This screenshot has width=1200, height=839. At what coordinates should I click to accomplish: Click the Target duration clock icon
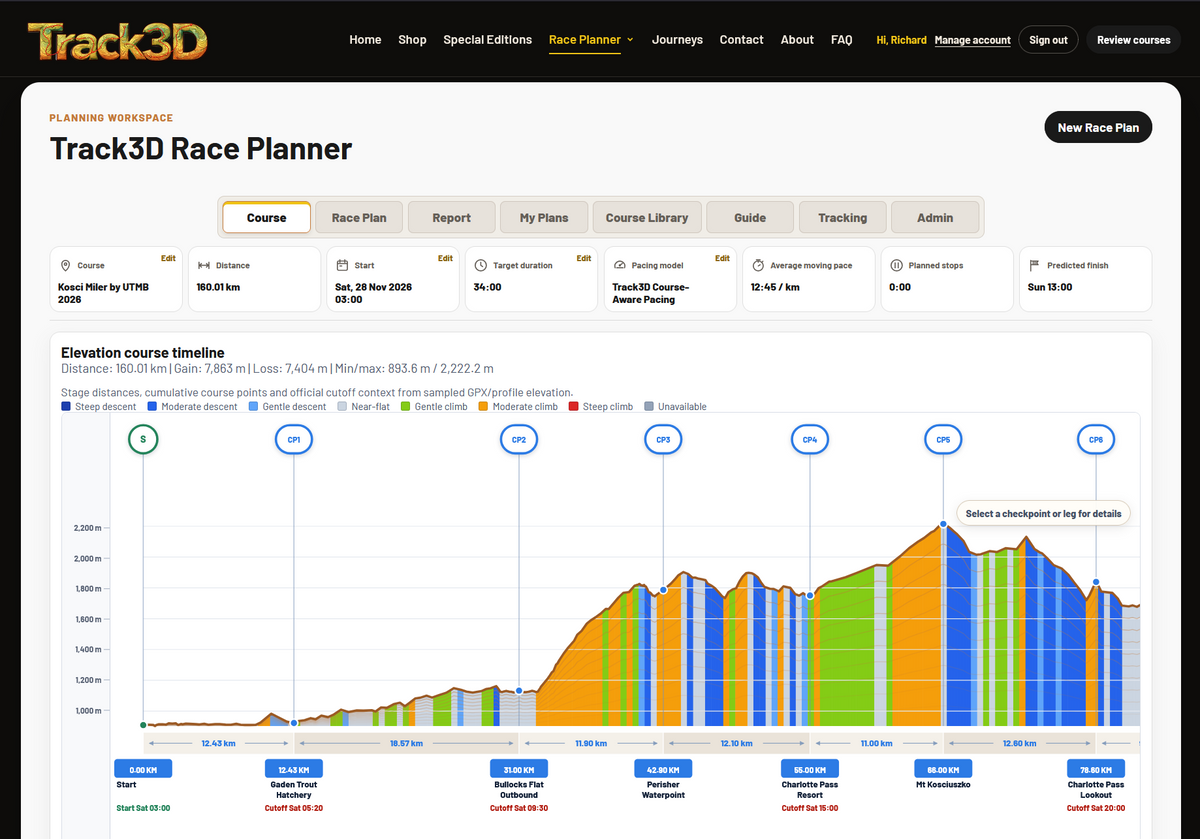481,266
